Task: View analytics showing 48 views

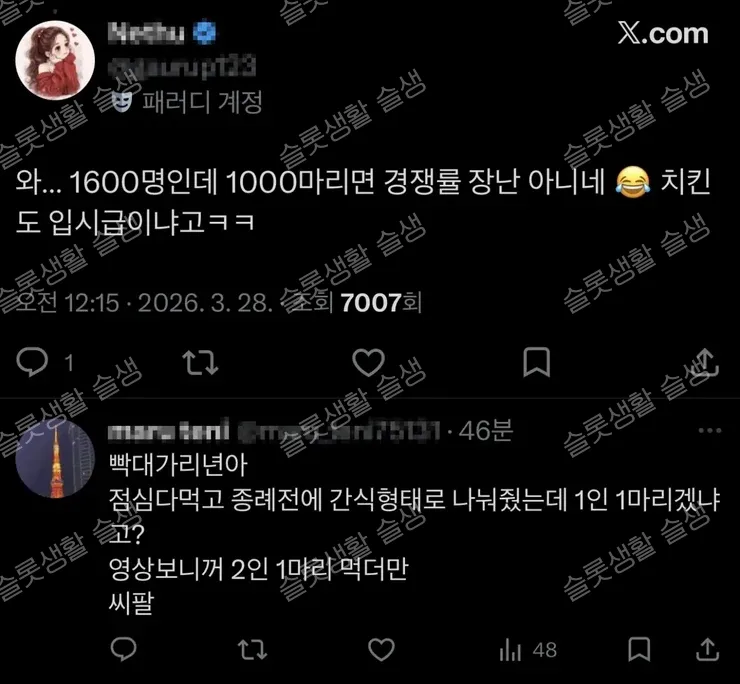Action: tap(529, 650)
